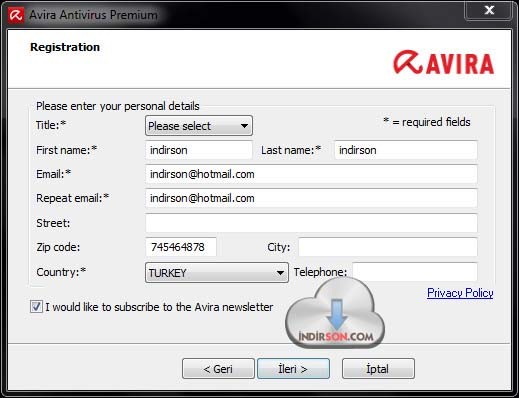This screenshot has width=519, height=398.
Task: Open the Title dropdown 'Please select'
Action: coord(199,126)
